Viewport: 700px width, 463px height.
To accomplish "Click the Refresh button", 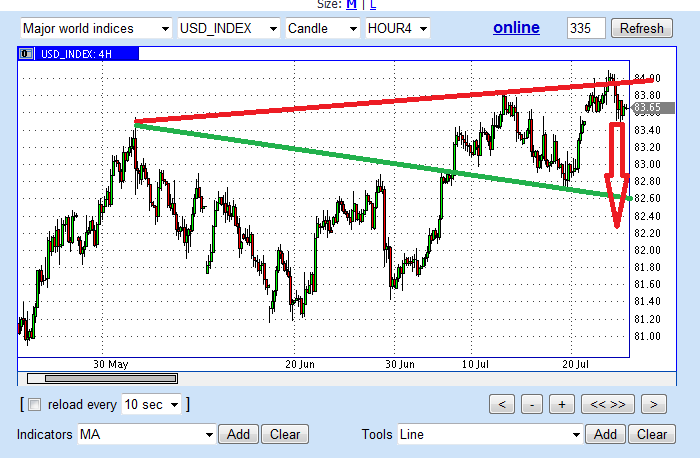I will click(642, 29).
